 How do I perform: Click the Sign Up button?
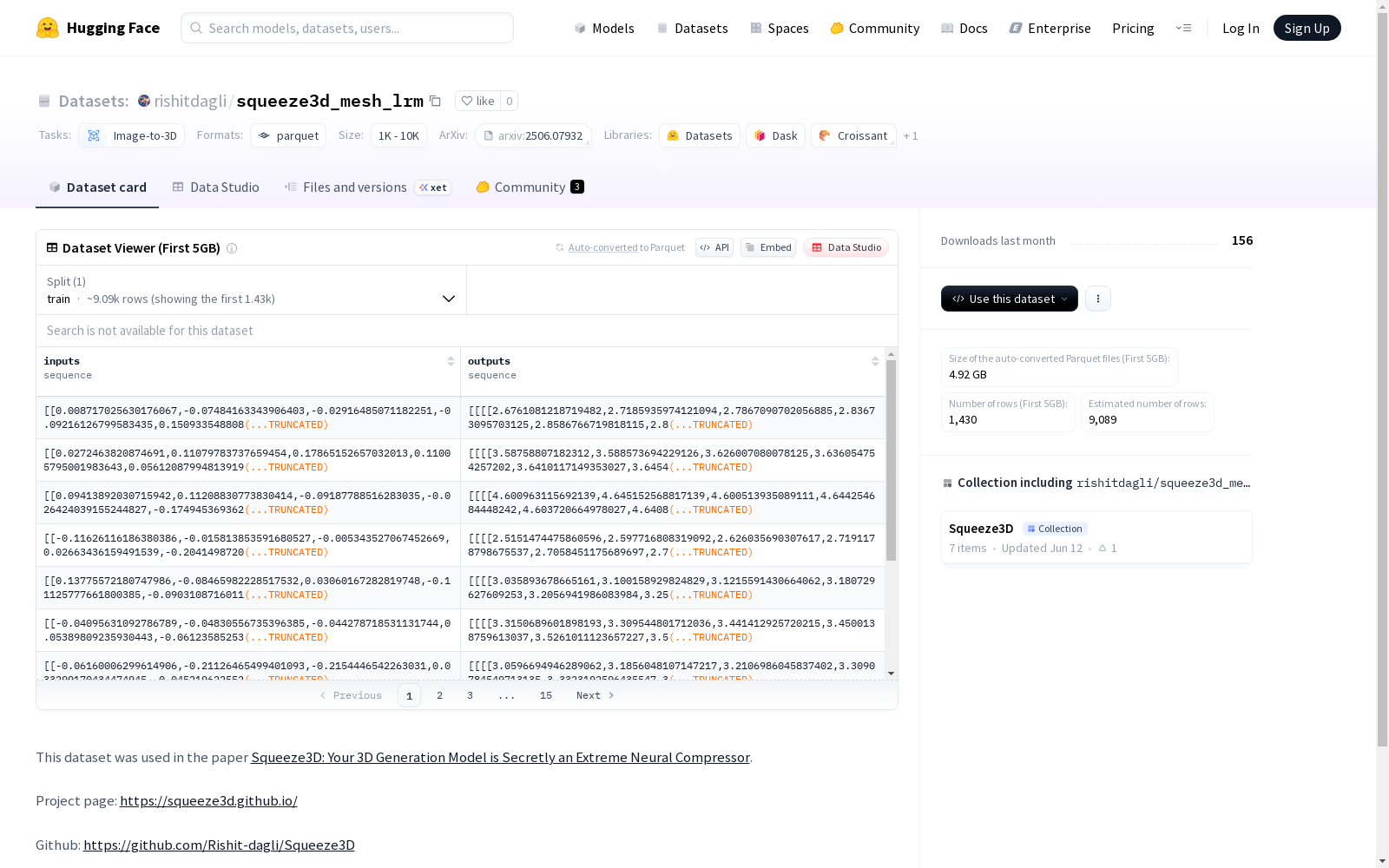1307,28
